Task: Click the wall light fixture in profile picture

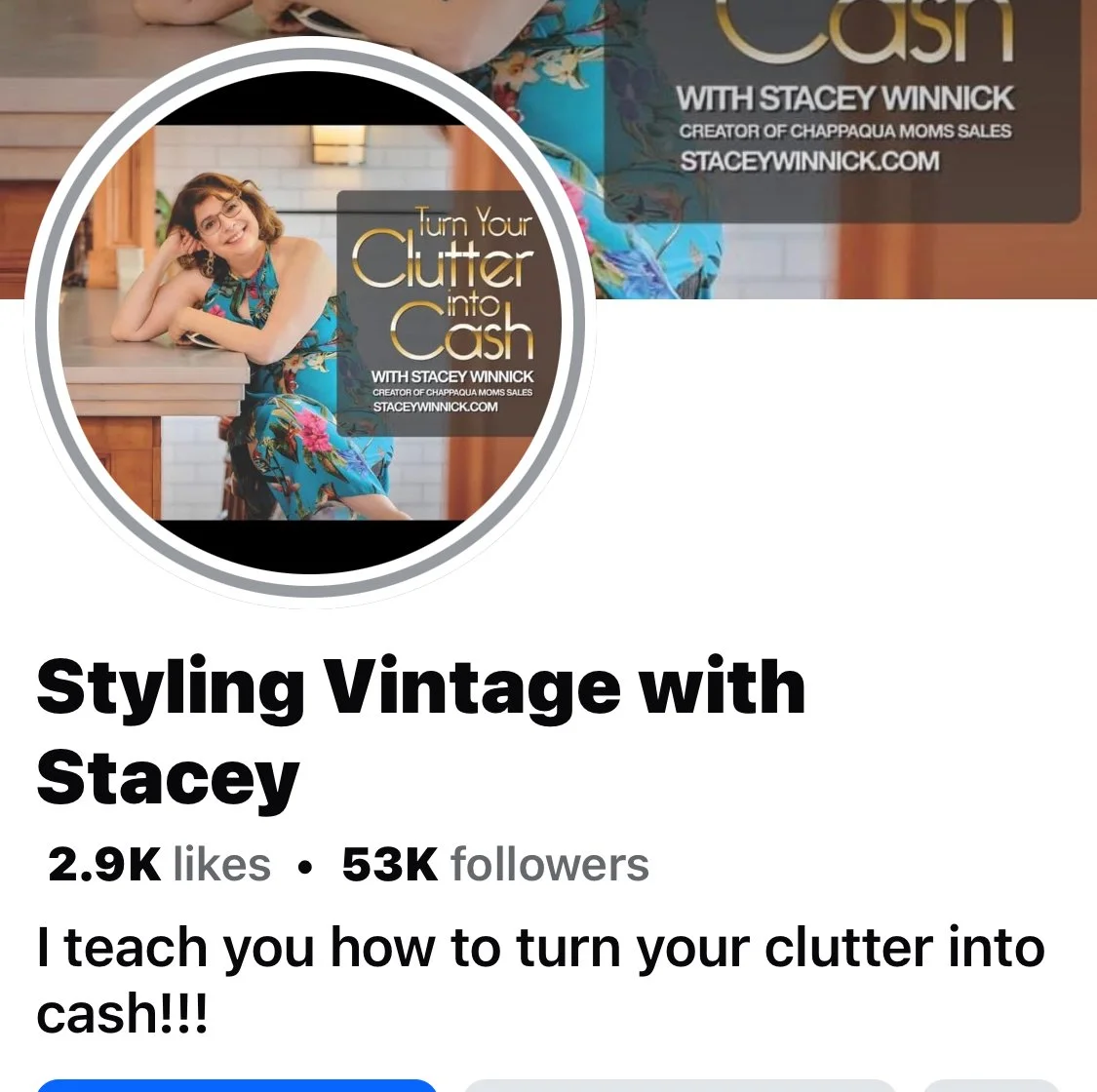Action: 338,145
